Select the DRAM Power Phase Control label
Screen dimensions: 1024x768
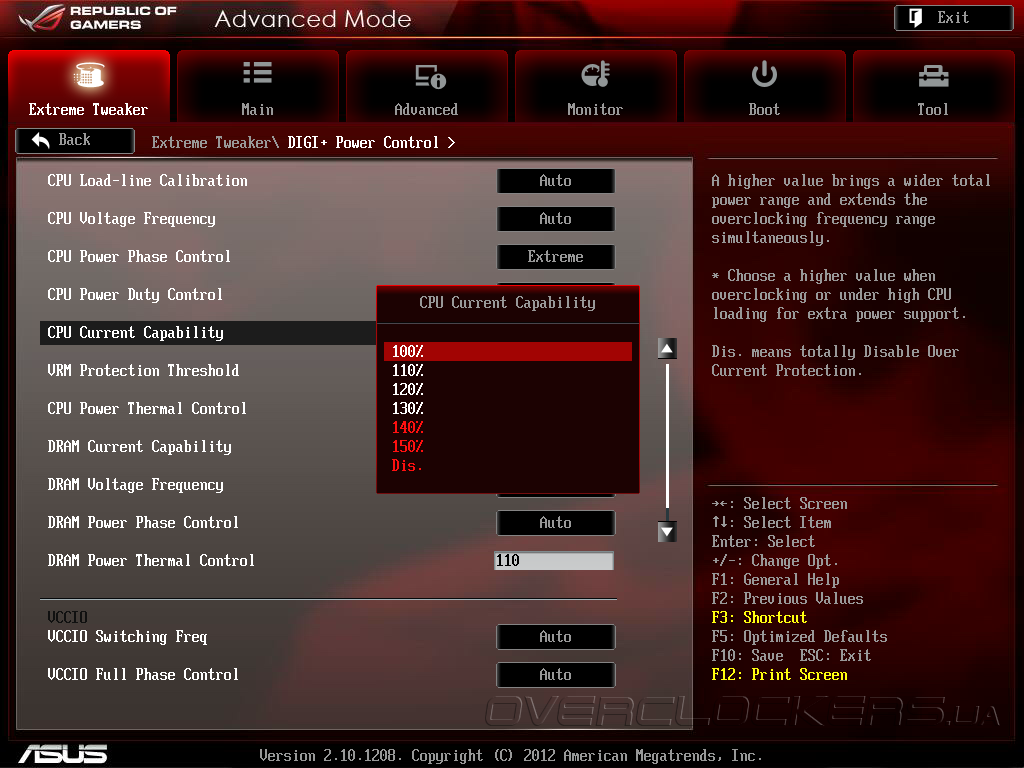pos(143,522)
